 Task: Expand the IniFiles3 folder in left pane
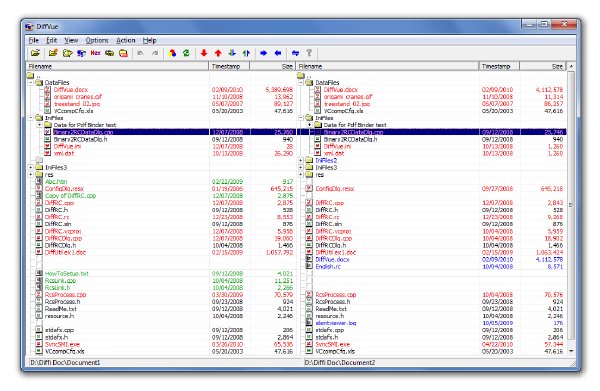point(31,167)
